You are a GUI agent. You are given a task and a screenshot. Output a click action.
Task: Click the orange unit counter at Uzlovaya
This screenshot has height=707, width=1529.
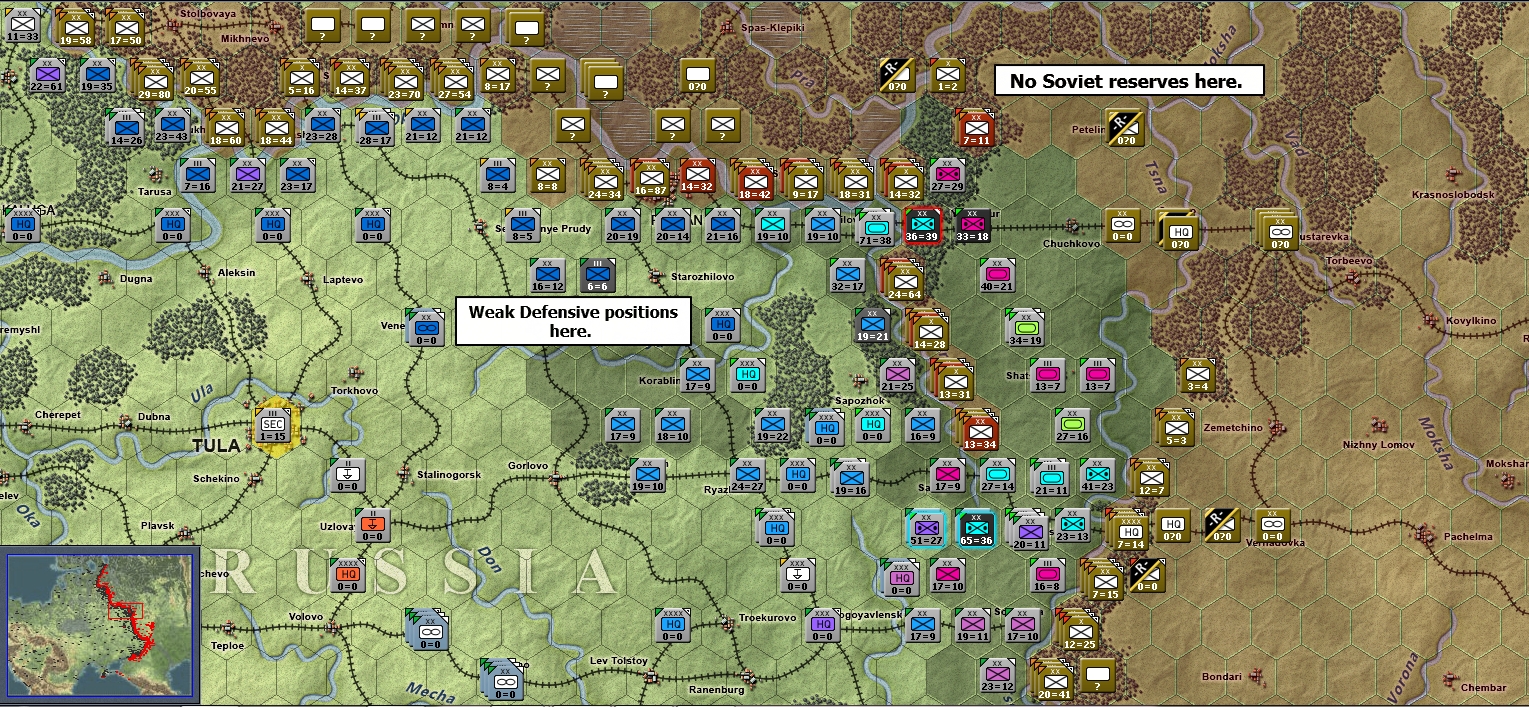(x=371, y=524)
